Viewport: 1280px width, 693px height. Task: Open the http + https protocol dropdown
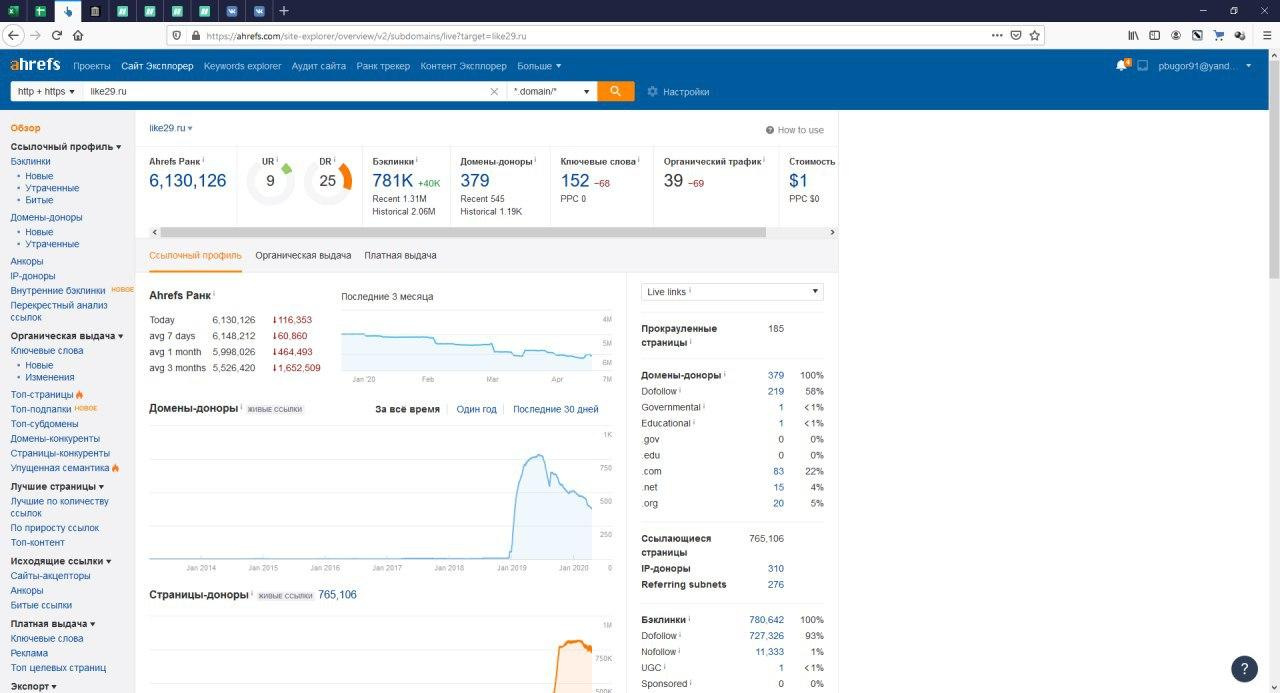pos(46,92)
